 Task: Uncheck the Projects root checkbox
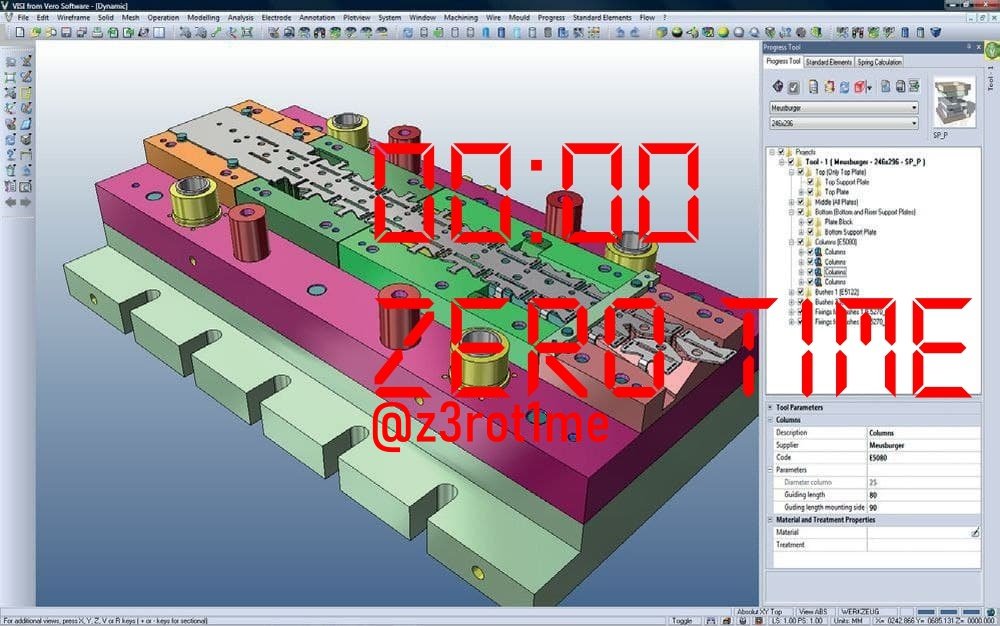coord(781,152)
